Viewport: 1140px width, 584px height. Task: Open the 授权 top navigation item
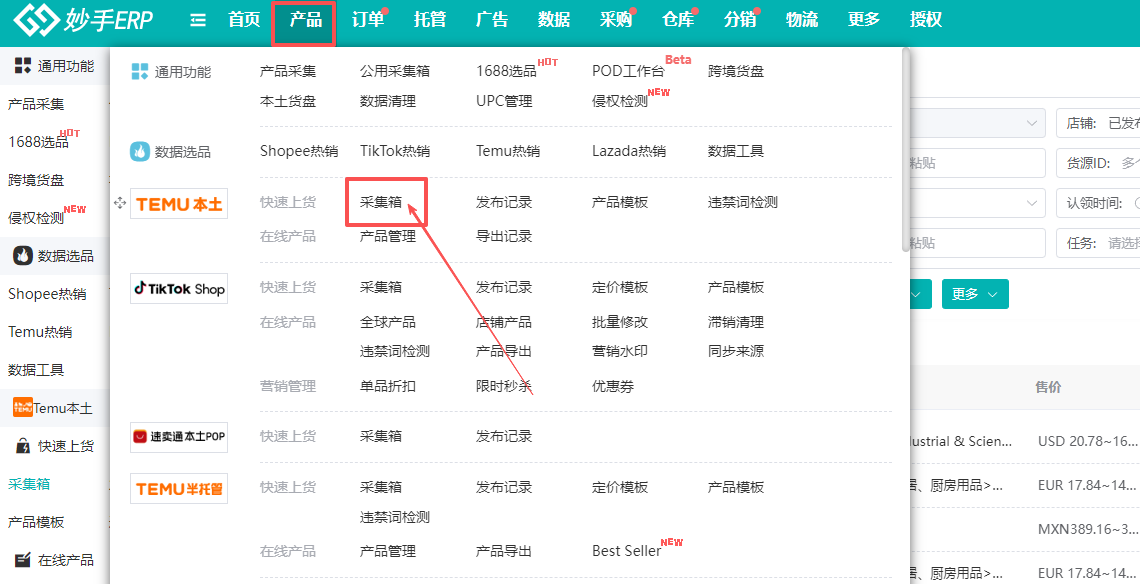[x=926, y=20]
